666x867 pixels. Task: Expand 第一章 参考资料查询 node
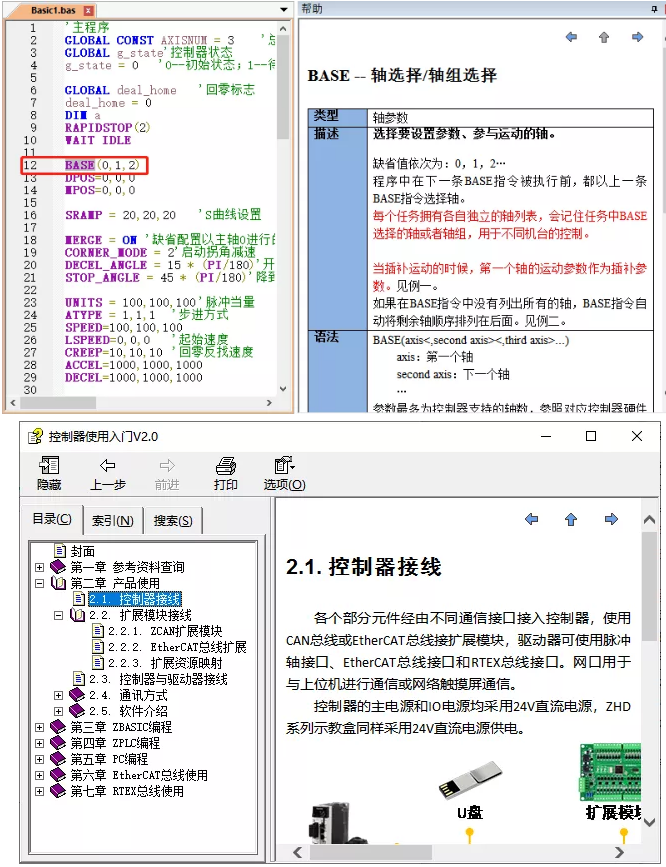[x=39, y=567]
